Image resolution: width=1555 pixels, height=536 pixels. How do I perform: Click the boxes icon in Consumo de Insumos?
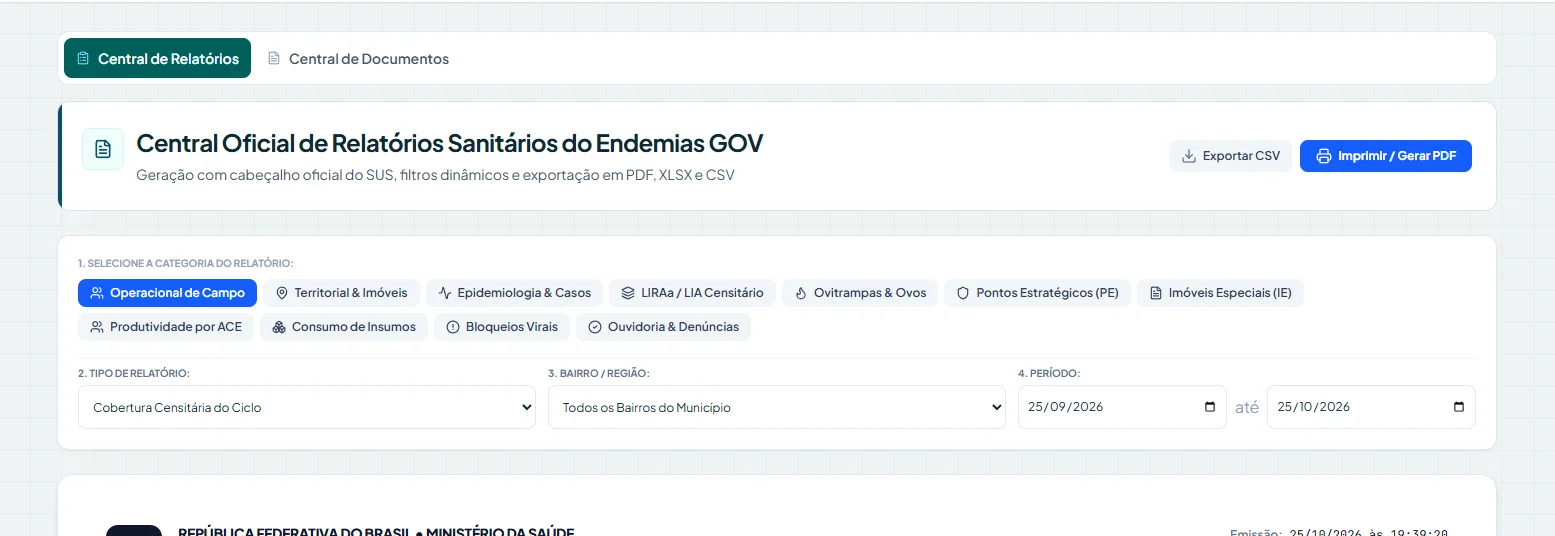click(279, 327)
